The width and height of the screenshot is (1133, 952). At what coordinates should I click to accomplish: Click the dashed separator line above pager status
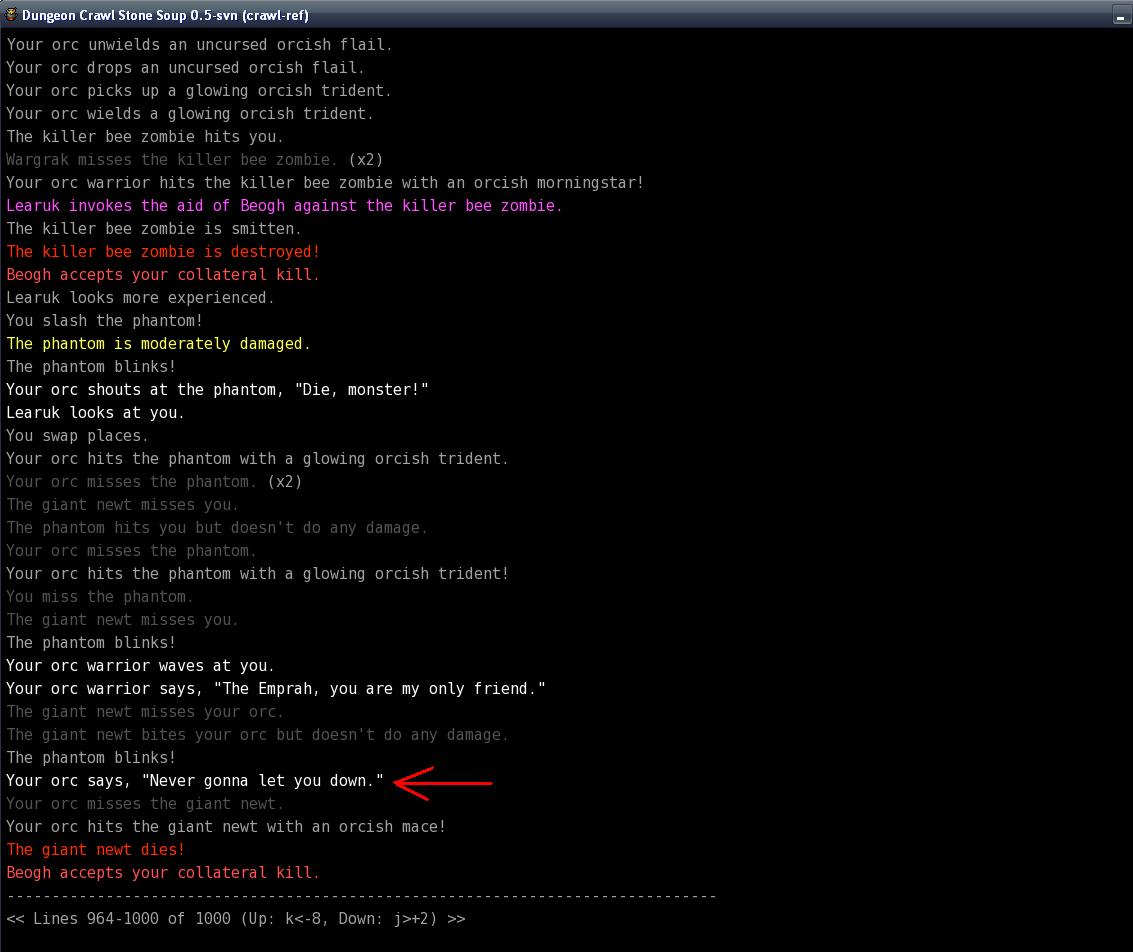pyautogui.click(x=361, y=896)
